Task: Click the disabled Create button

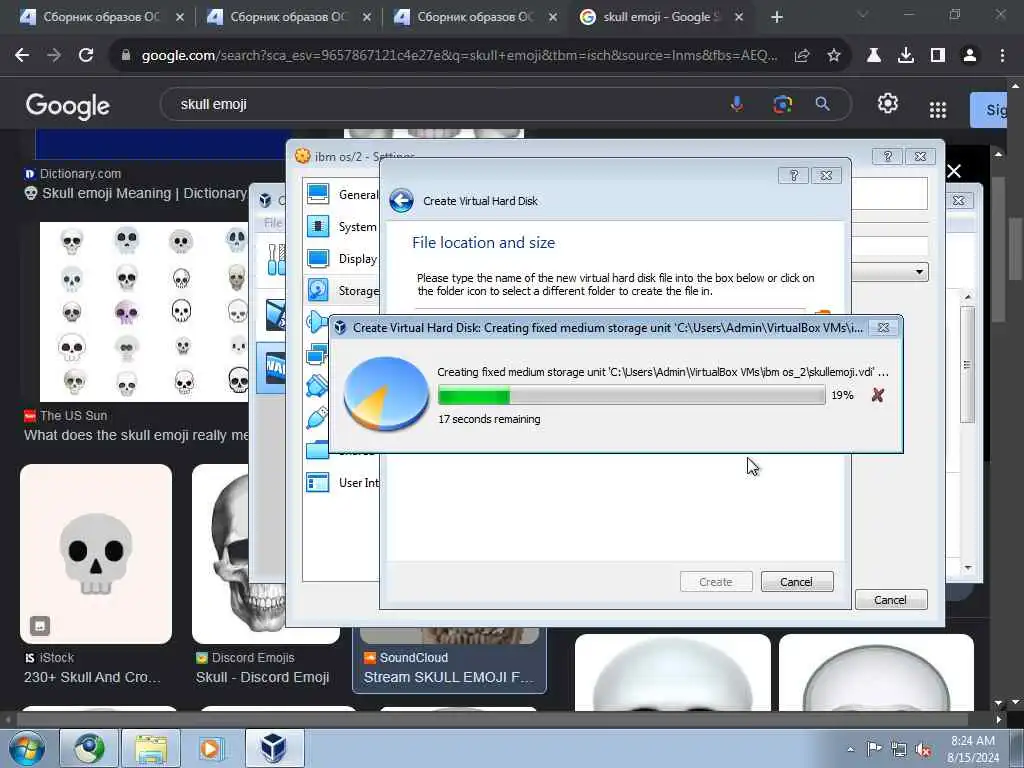Action: [x=716, y=581]
